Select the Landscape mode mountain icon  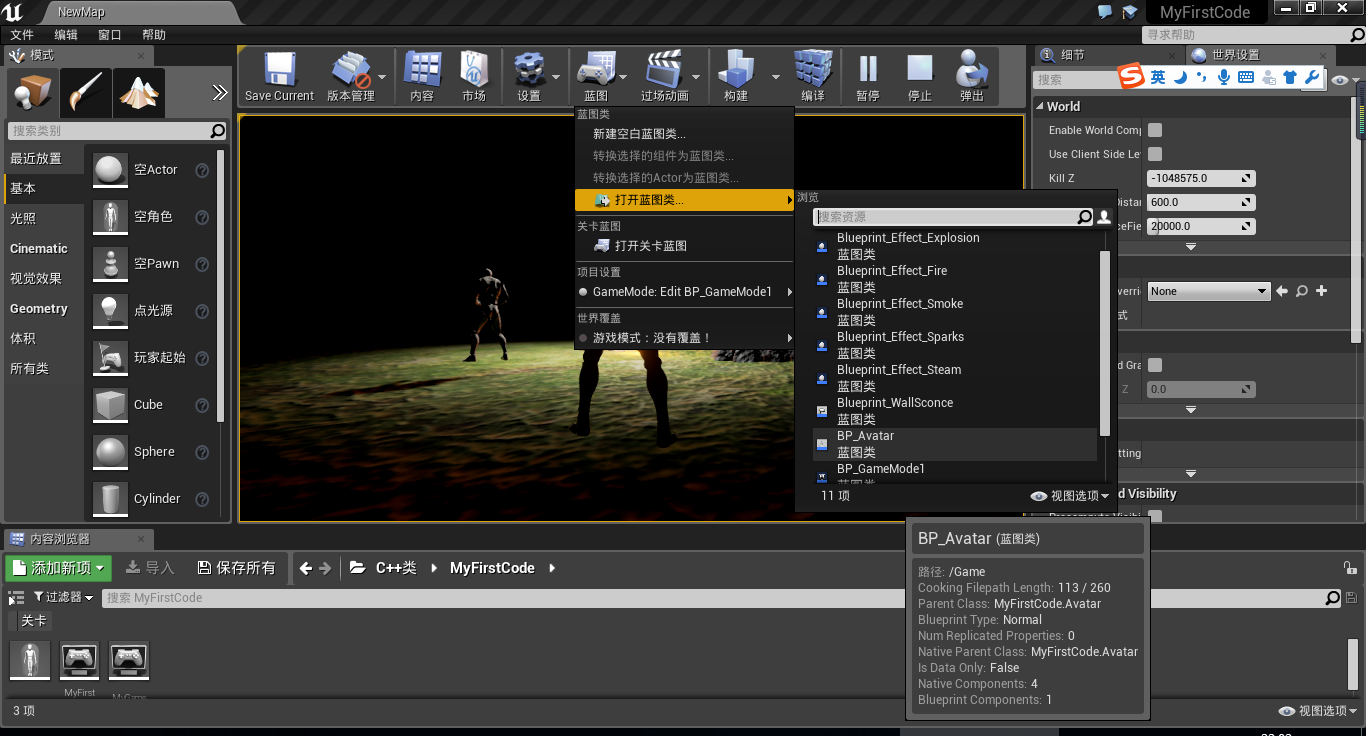pyautogui.click(x=139, y=93)
